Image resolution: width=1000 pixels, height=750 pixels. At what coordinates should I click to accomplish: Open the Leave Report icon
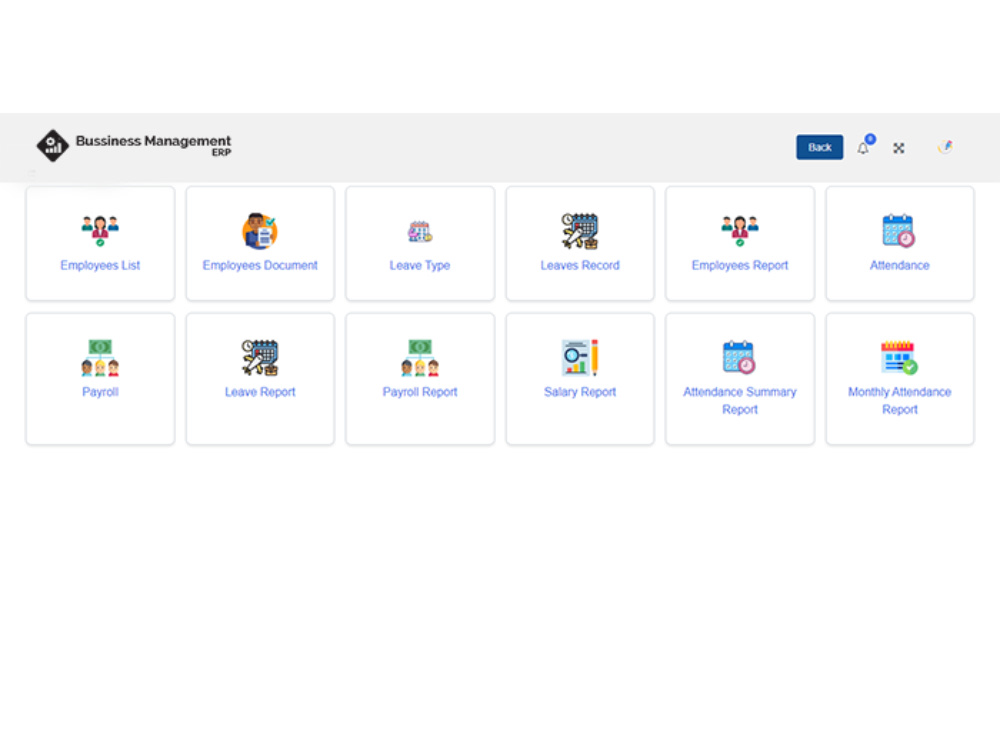click(260, 357)
